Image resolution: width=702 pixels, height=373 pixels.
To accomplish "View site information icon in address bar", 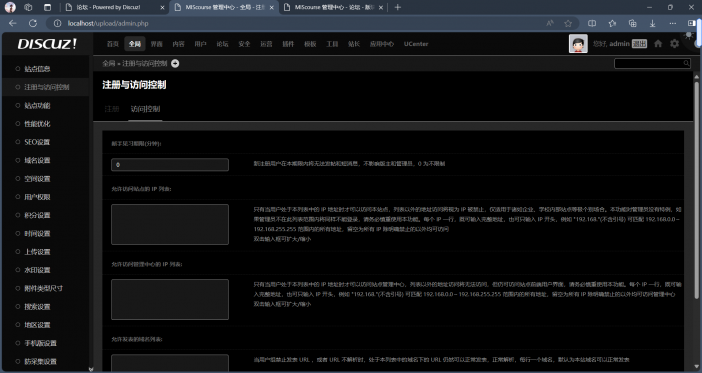I will coord(57,23).
